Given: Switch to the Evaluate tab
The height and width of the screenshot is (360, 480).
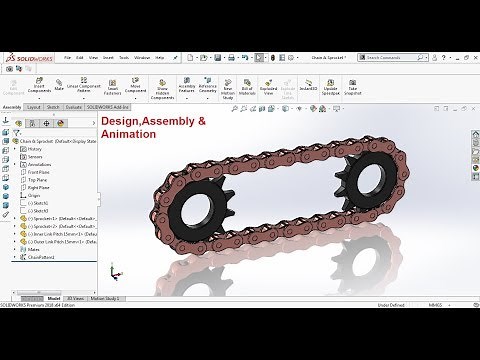Looking at the screenshot, I should tap(74, 107).
